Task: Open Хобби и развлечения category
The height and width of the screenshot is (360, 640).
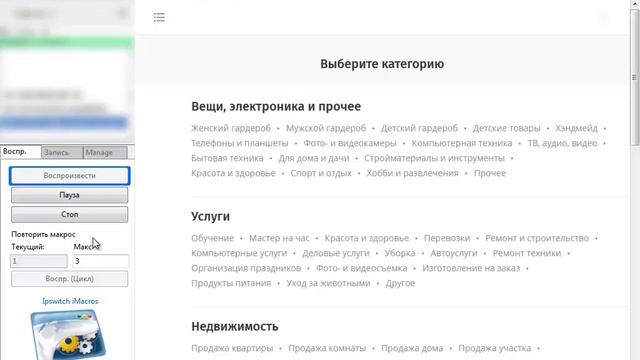Action: point(412,173)
